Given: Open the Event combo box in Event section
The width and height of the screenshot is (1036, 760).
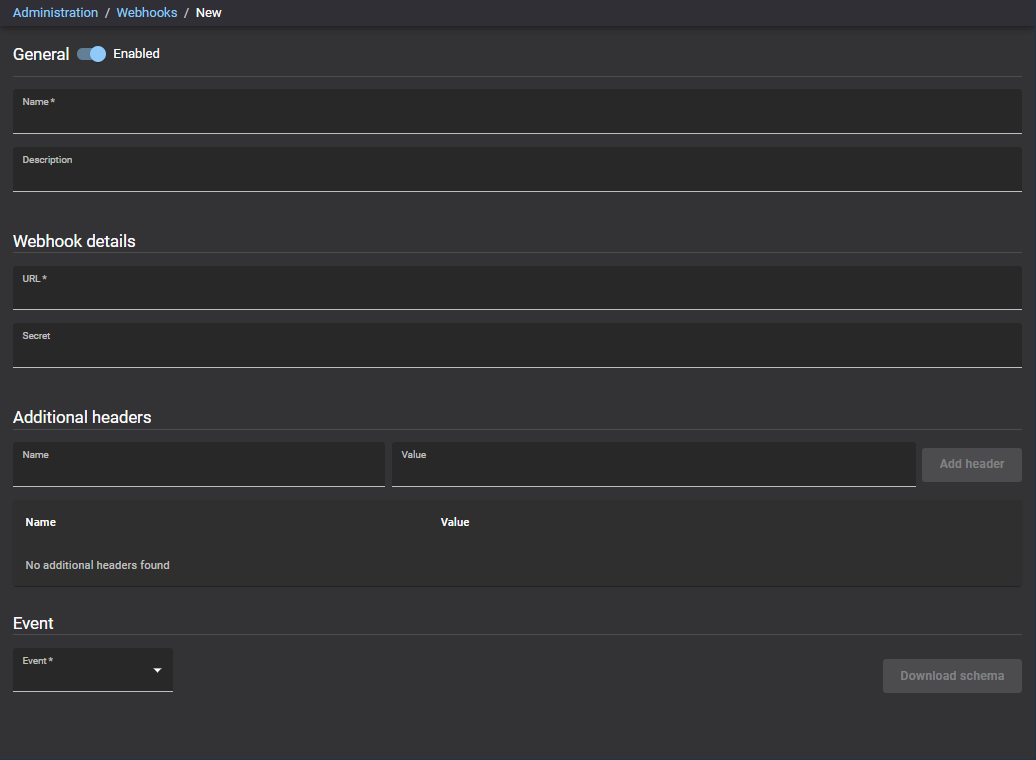Looking at the screenshot, I should [x=92, y=670].
